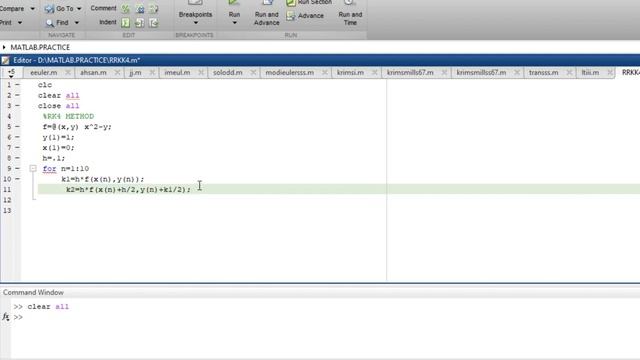The image size is (640, 360).
Task: Close the modieulersss.m tab
Action: coord(325,73)
